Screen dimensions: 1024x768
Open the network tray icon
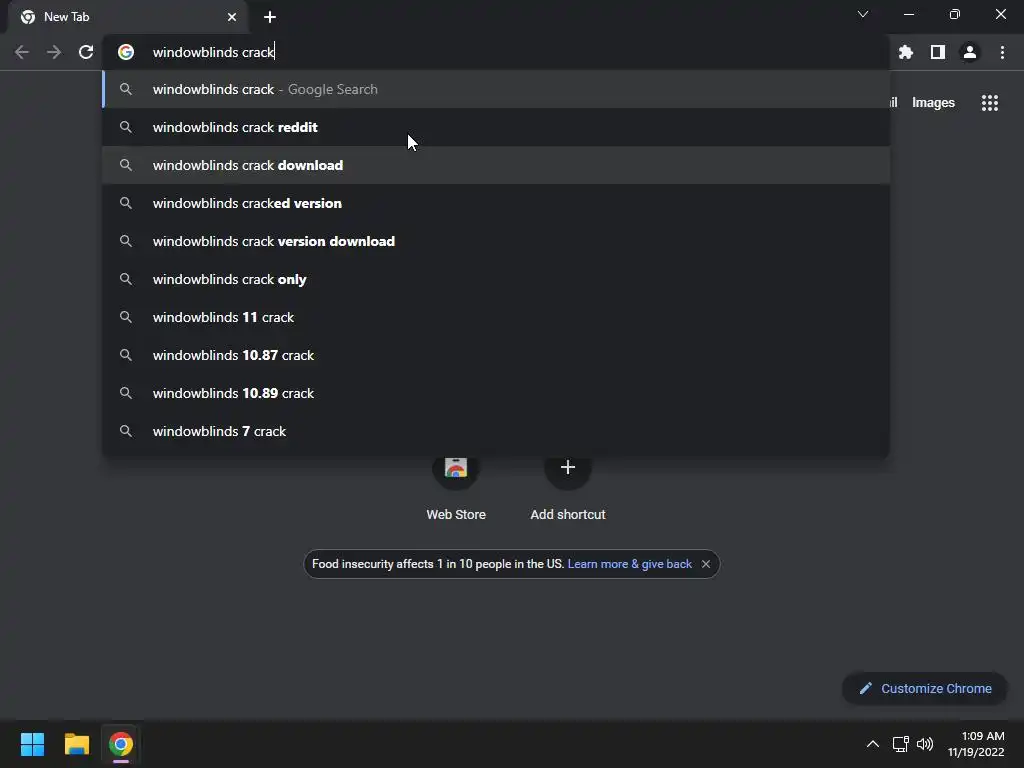tap(901, 744)
